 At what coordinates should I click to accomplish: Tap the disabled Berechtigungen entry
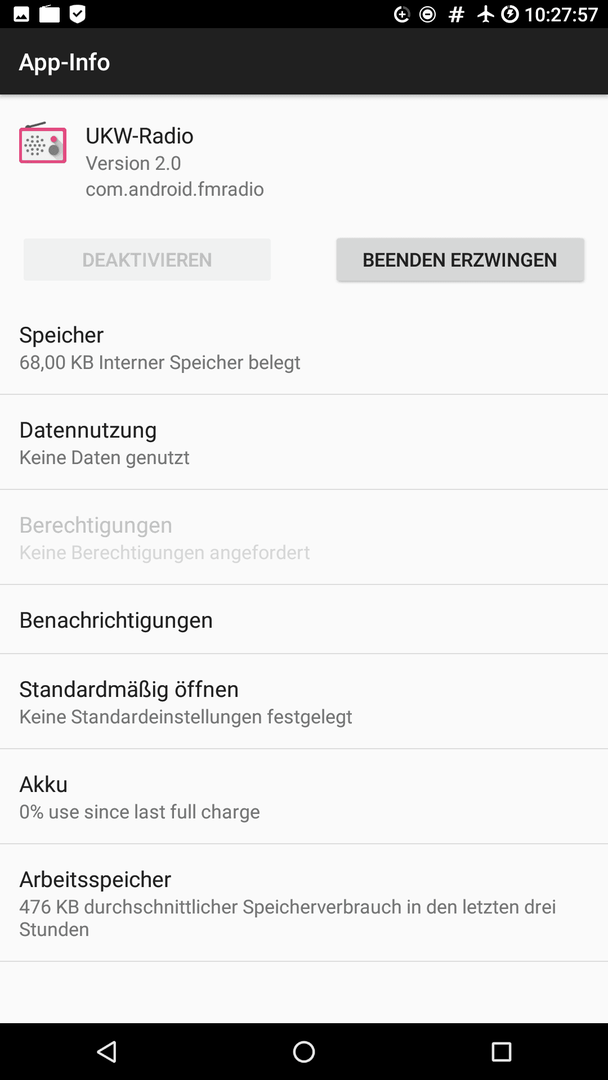pos(304,538)
